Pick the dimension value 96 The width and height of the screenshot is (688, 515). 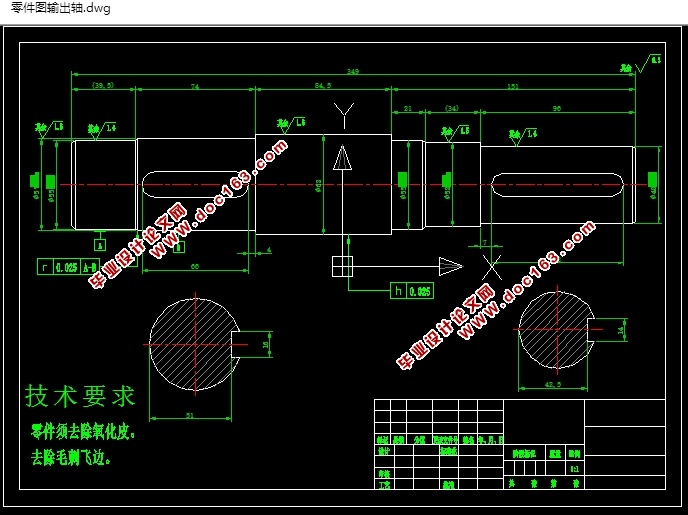[x=556, y=108]
